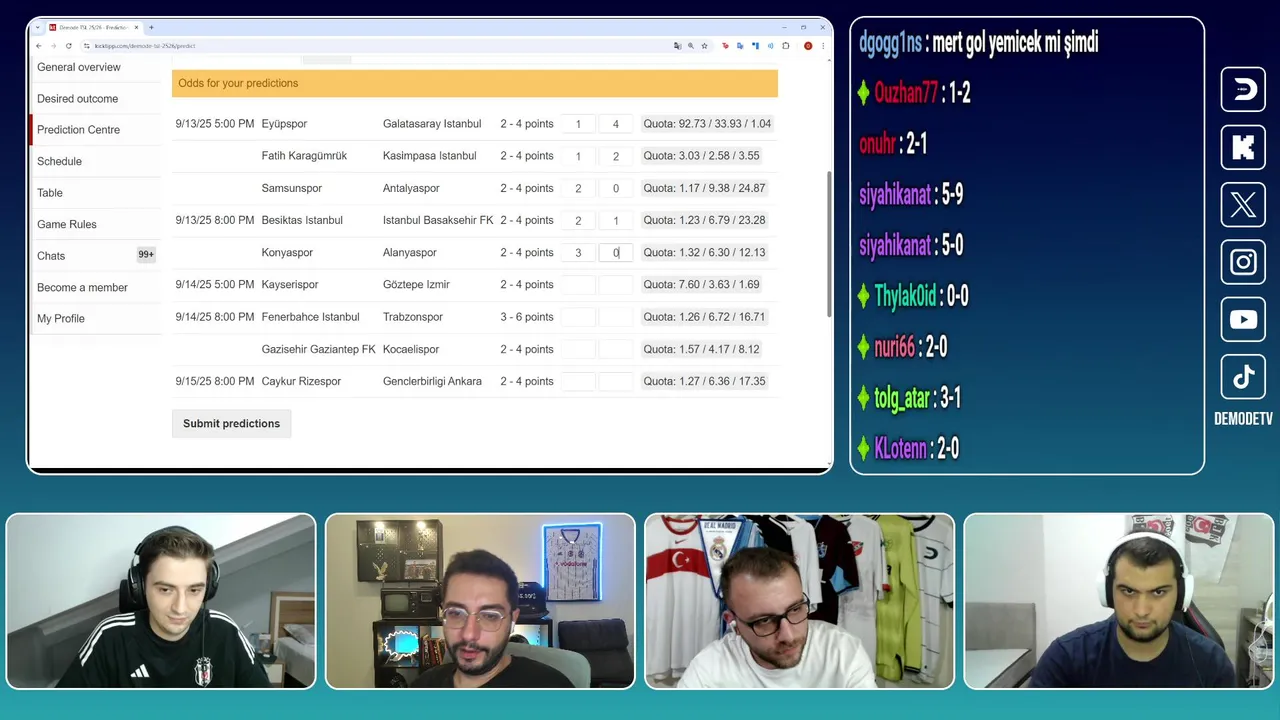Open the YouTube icon
Image resolution: width=1280 pixels, height=720 pixels.
click(x=1243, y=320)
